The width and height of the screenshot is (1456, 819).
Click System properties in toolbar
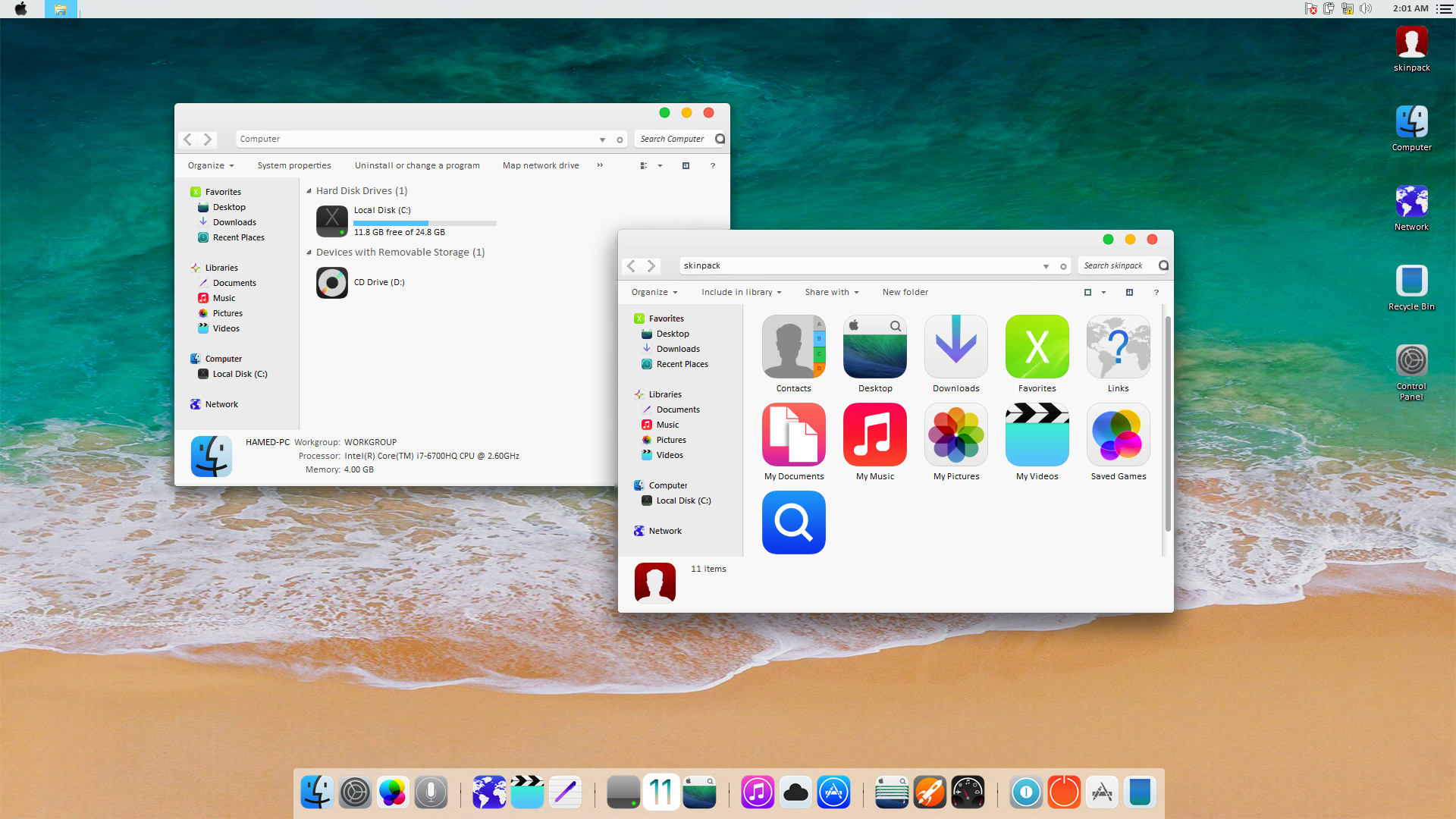click(x=293, y=165)
